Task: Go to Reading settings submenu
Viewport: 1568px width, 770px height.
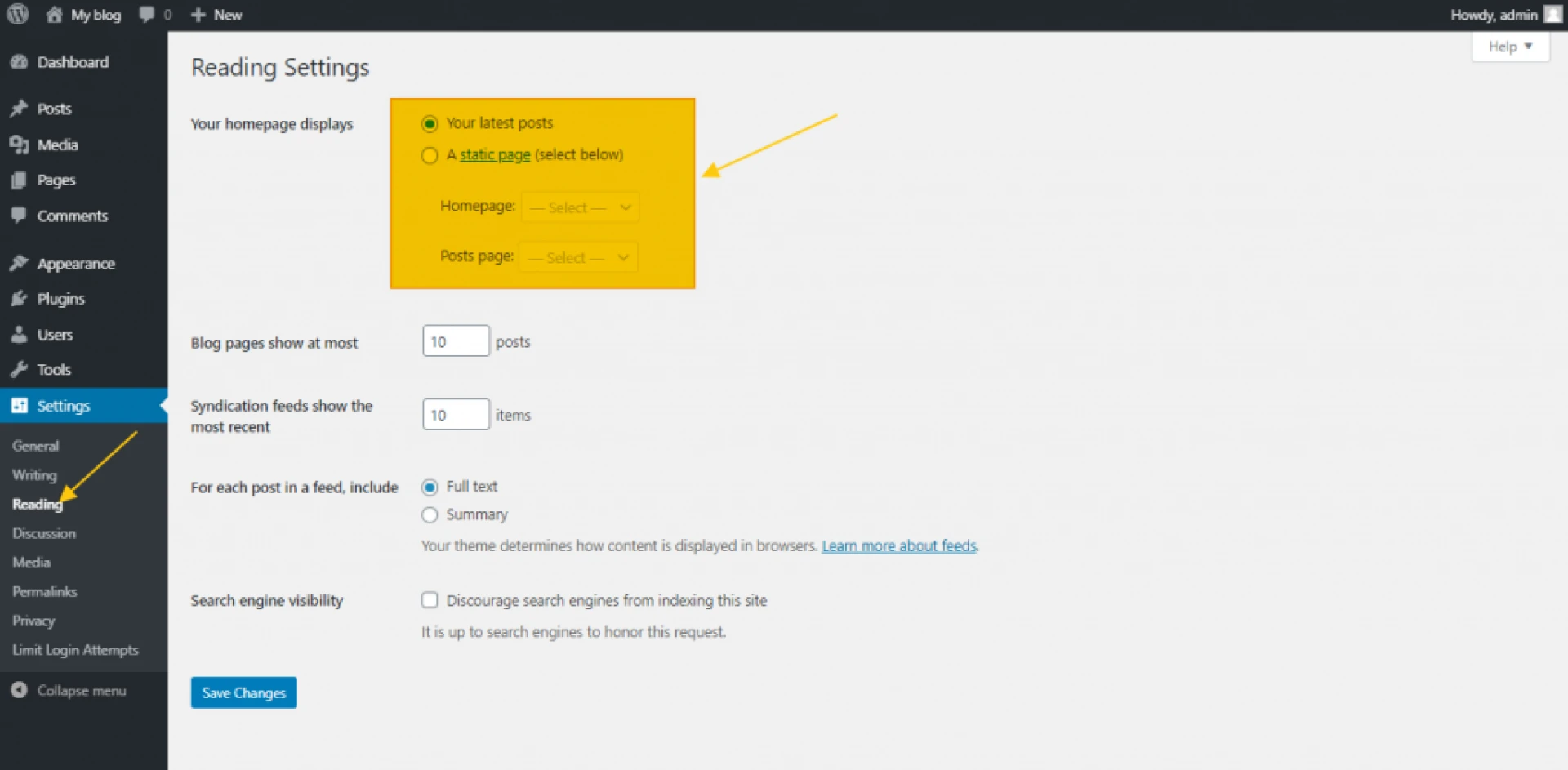Action: [x=37, y=505]
